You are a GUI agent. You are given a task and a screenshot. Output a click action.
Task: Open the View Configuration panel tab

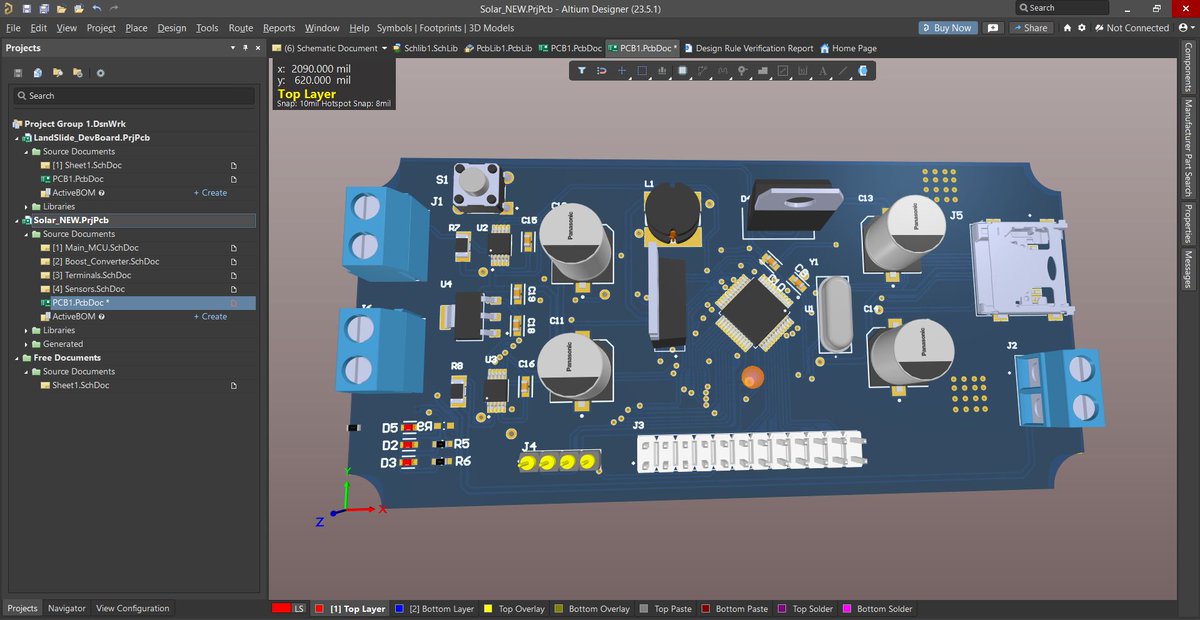[x=133, y=608]
